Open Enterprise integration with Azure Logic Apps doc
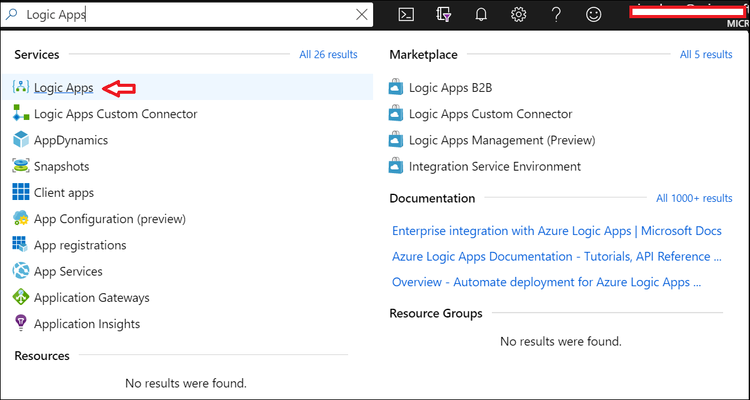 coord(556,231)
